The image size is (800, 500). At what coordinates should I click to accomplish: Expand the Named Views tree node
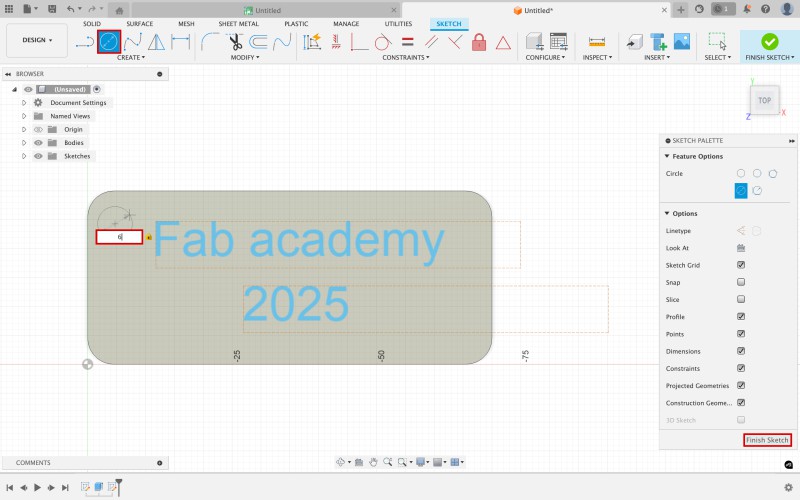23,116
